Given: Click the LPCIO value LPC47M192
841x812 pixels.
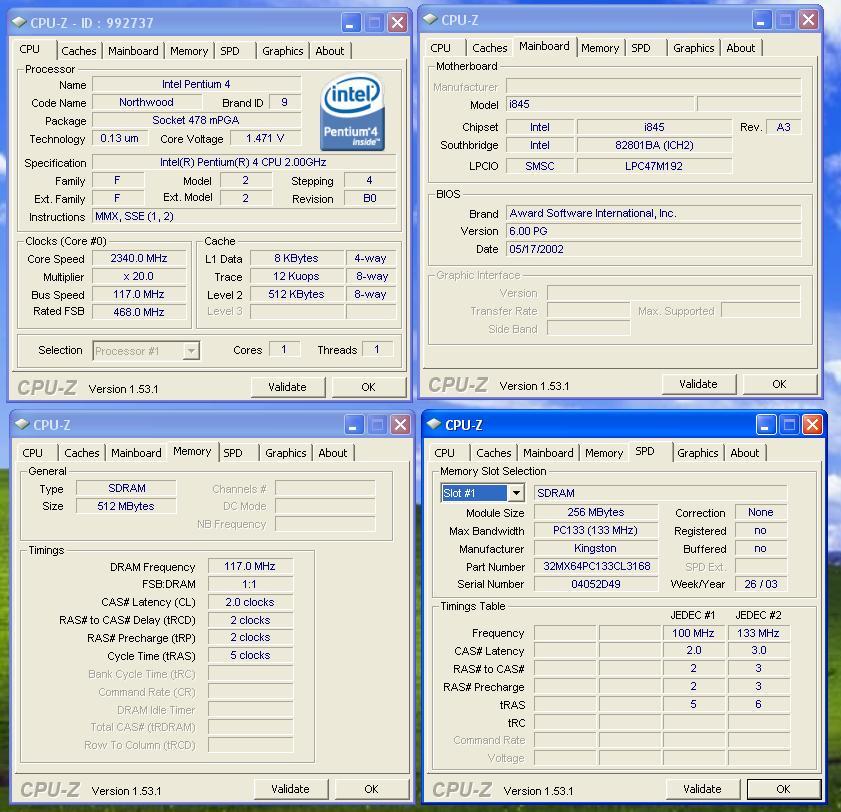Looking at the screenshot, I should (654, 166).
